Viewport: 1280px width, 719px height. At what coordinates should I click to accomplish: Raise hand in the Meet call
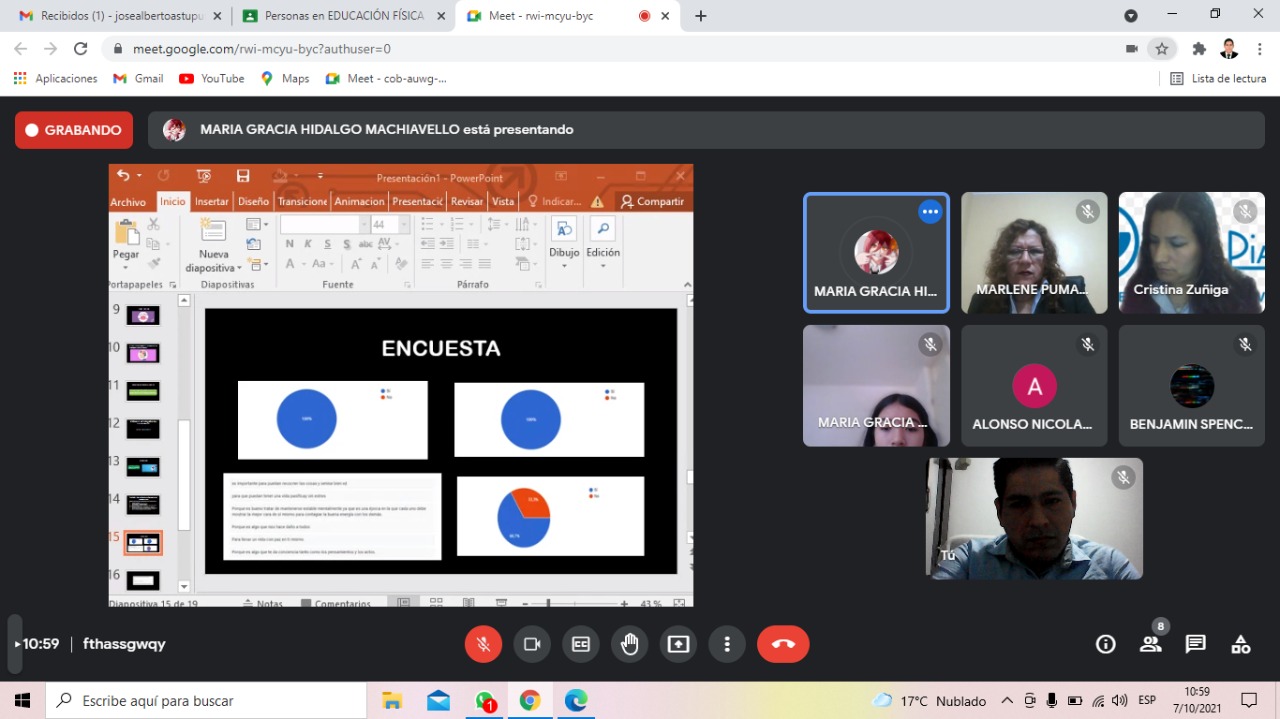pos(629,644)
